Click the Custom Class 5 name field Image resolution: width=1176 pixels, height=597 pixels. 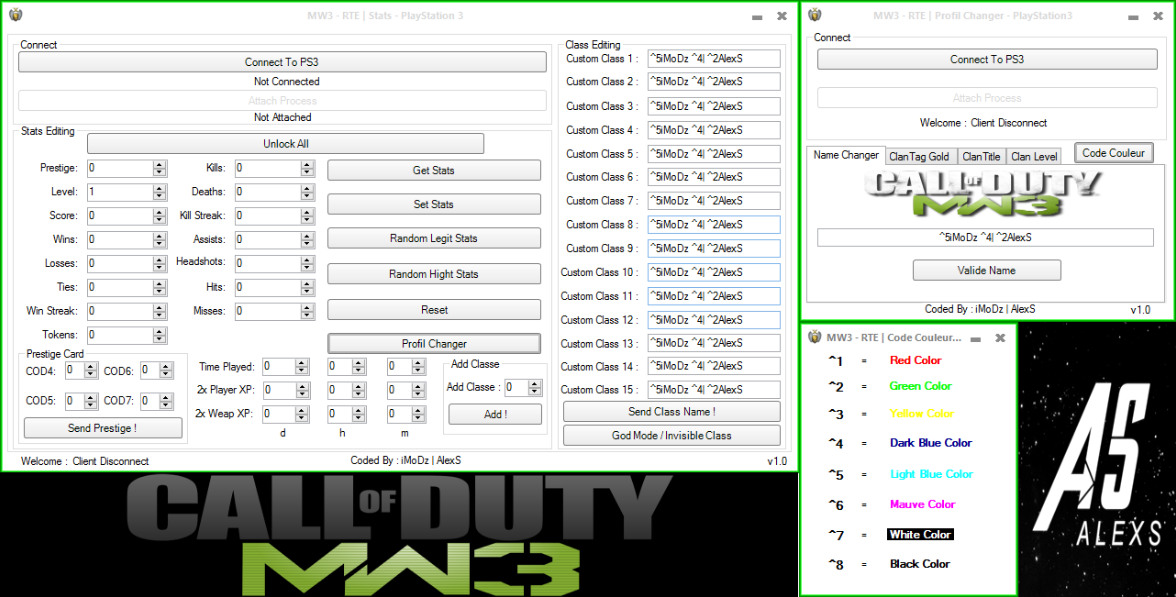tap(714, 154)
